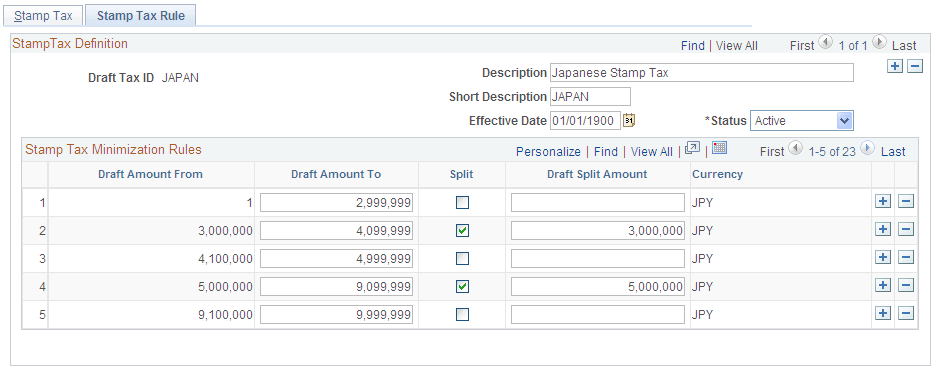This screenshot has width=938, height=372.
Task: Switch to the Stamp Tax tab
Action: 43,16
